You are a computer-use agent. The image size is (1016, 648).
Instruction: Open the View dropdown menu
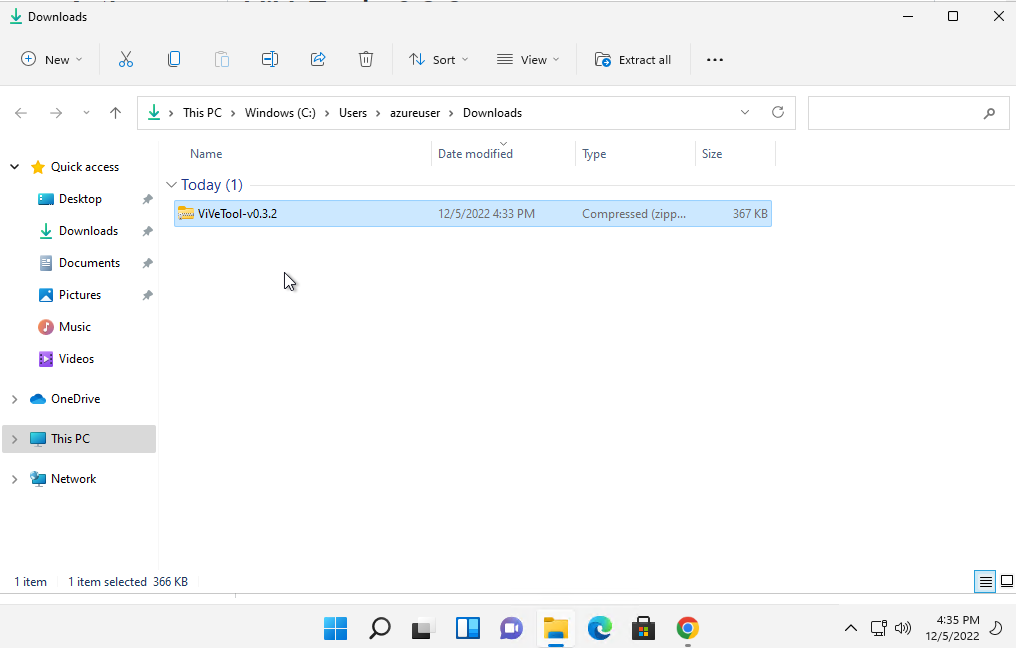coord(527,60)
